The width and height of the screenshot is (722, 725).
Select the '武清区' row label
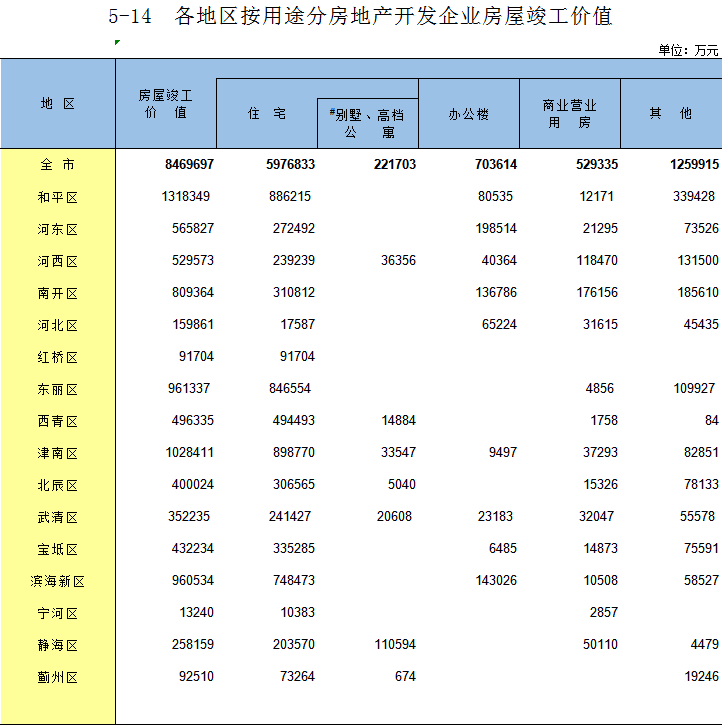[58, 517]
